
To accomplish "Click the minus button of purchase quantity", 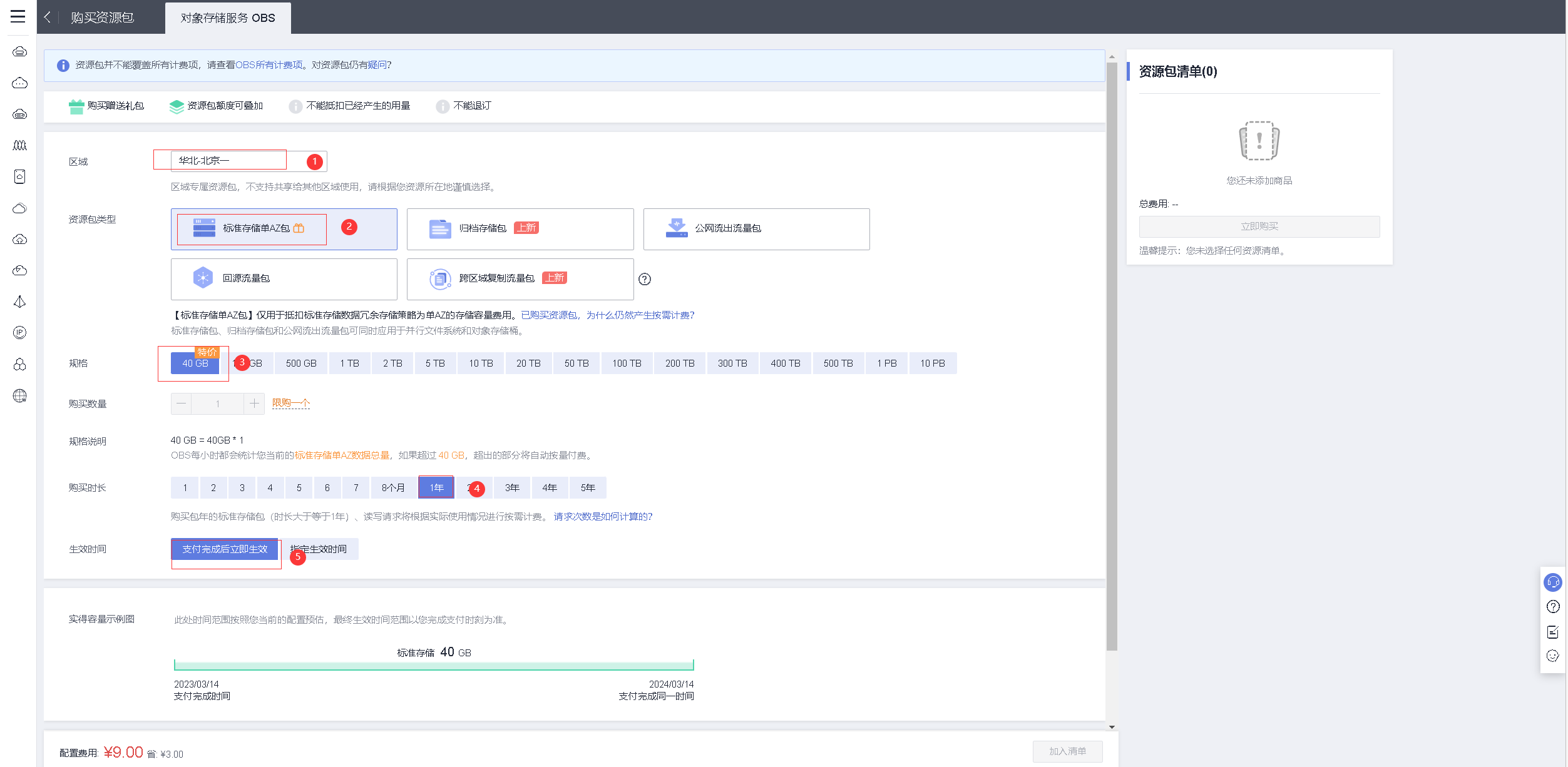I will tap(181, 404).
